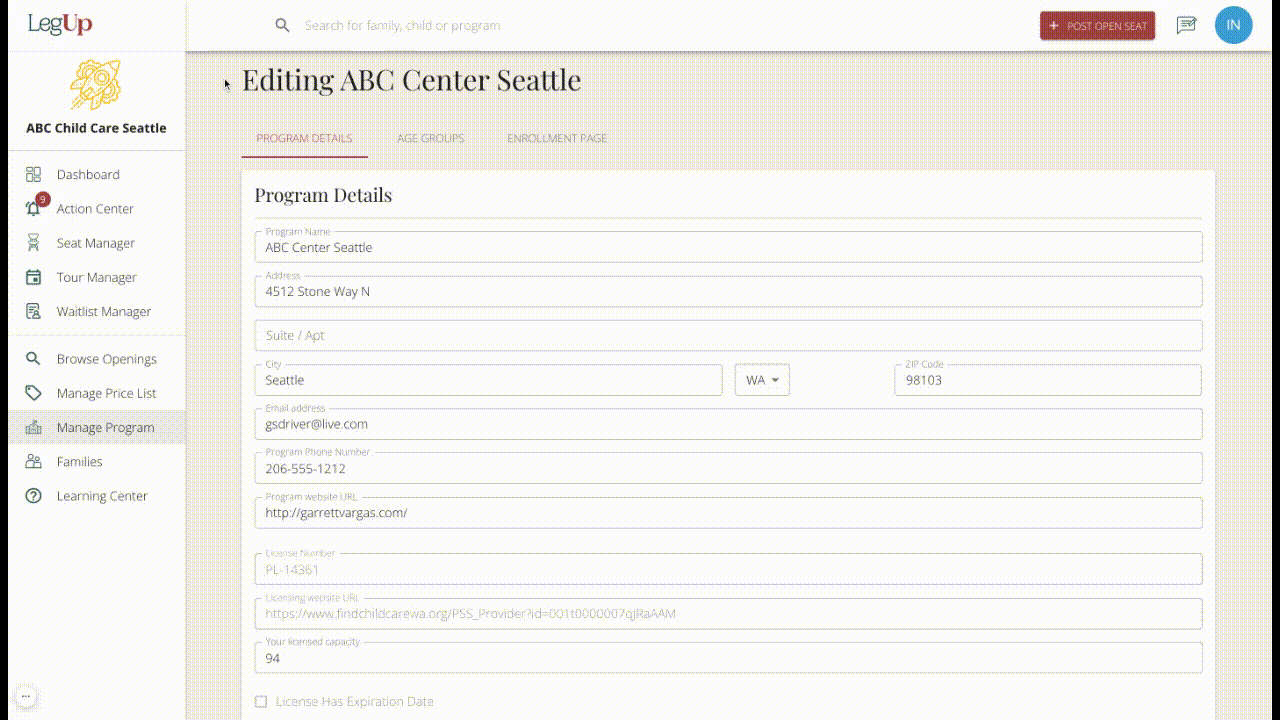
Task: Go to Browse Openings
Action: (97, 359)
